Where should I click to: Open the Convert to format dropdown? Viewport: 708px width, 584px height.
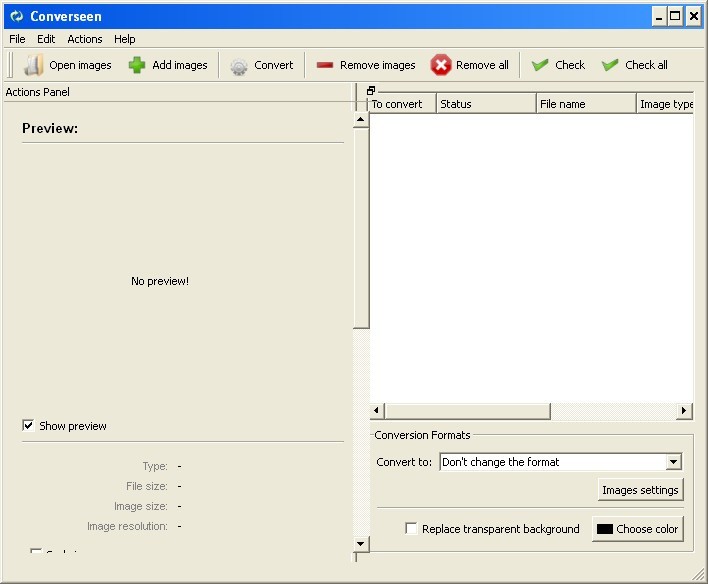tap(673, 462)
